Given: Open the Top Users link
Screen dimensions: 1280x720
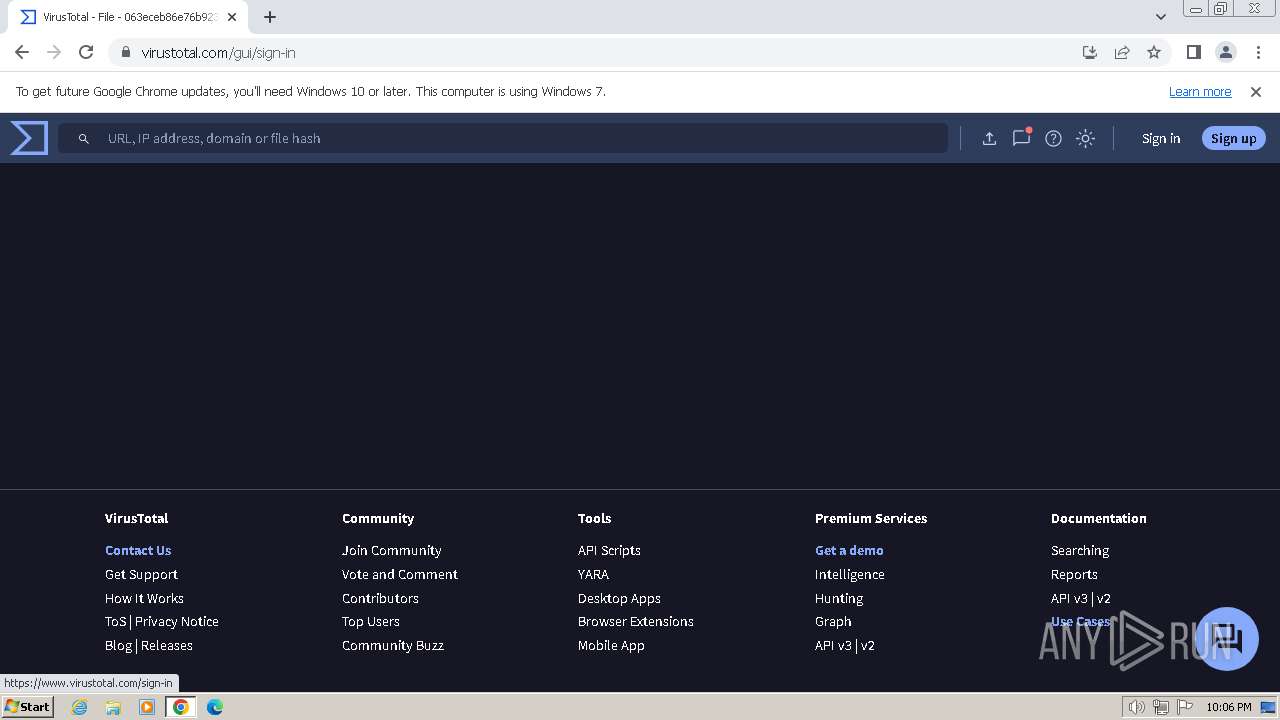Looking at the screenshot, I should point(370,621).
